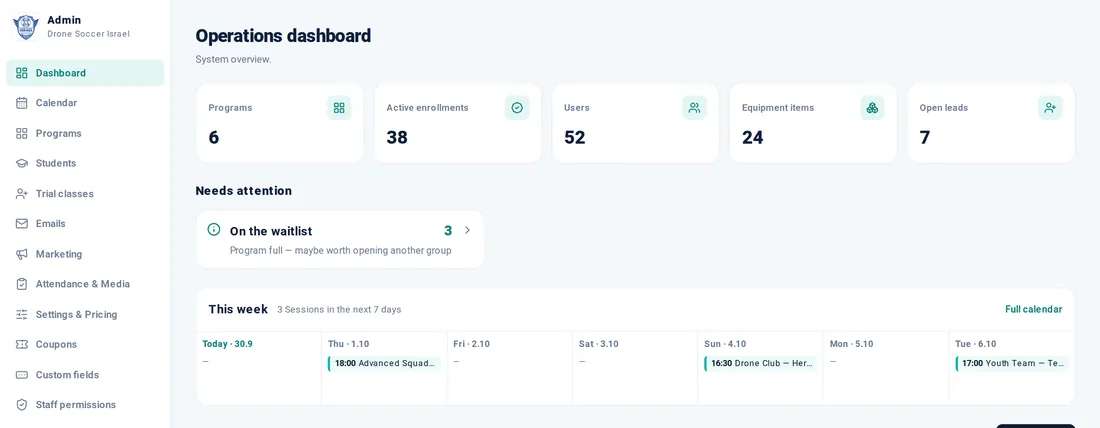Screen dimensions: 1100x428
Task: Click the Custom fields icon
Action: (22, 375)
